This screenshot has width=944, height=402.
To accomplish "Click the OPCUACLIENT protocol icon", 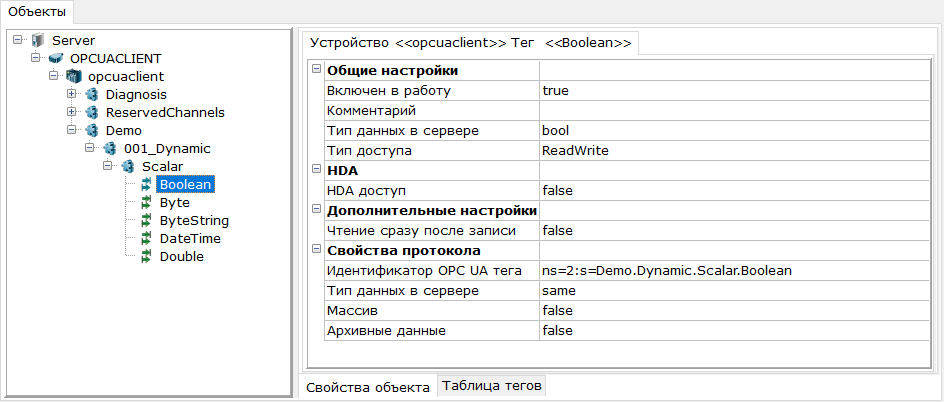I will coord(56,58).
